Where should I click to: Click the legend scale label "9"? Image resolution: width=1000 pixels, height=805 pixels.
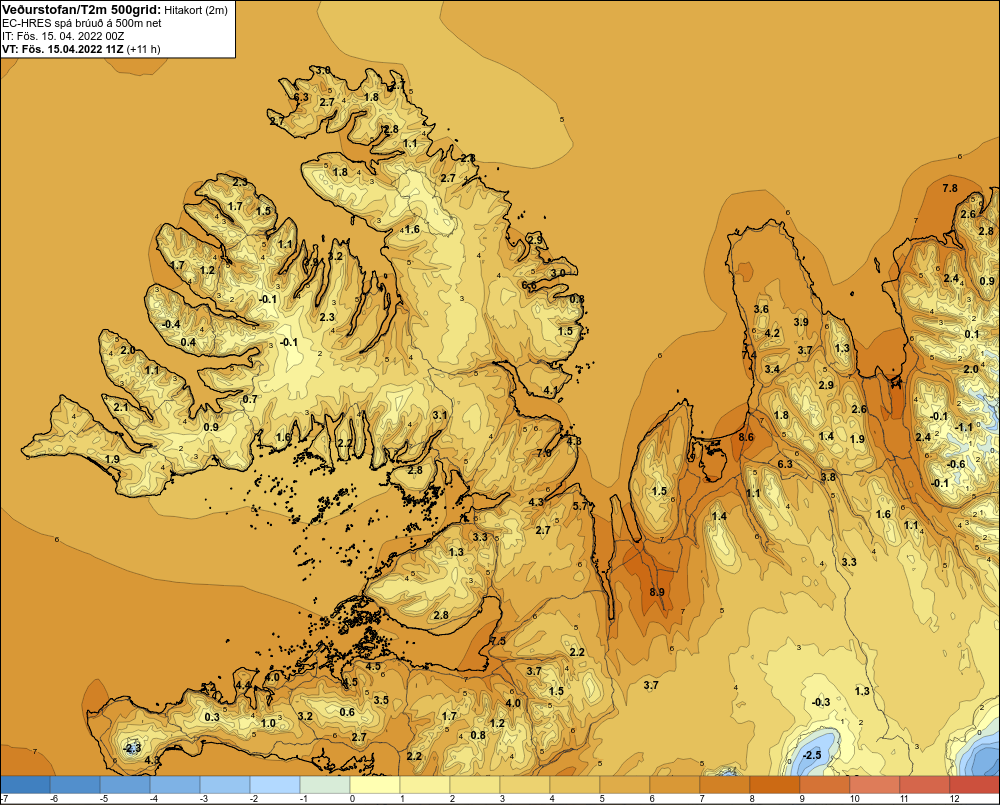(802, 799)
